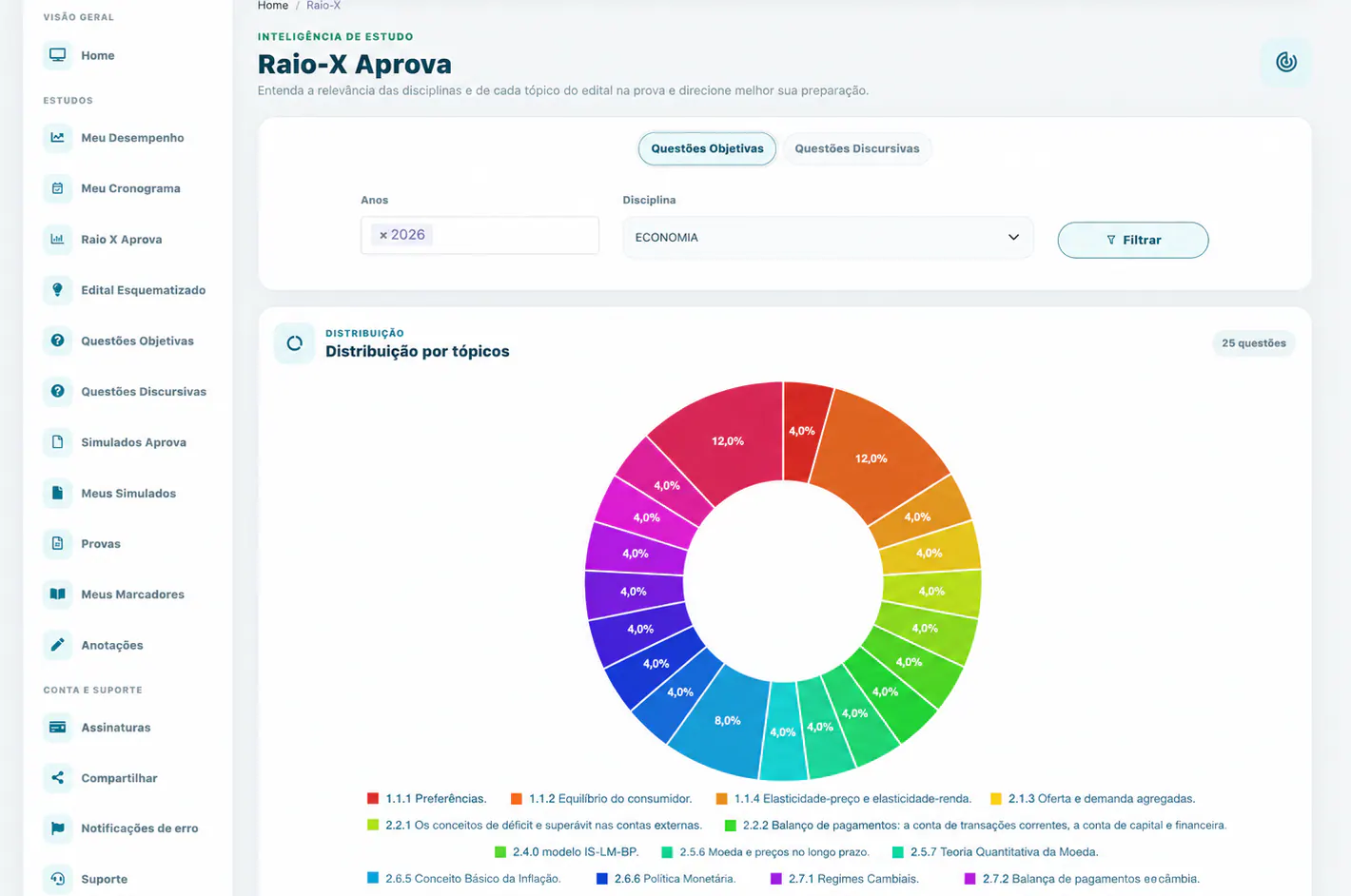The image size is (1351, 896).
Task: Toggle 2.1.3 Oferta e demanda agregadas legend
Action: coord(1093,799)
